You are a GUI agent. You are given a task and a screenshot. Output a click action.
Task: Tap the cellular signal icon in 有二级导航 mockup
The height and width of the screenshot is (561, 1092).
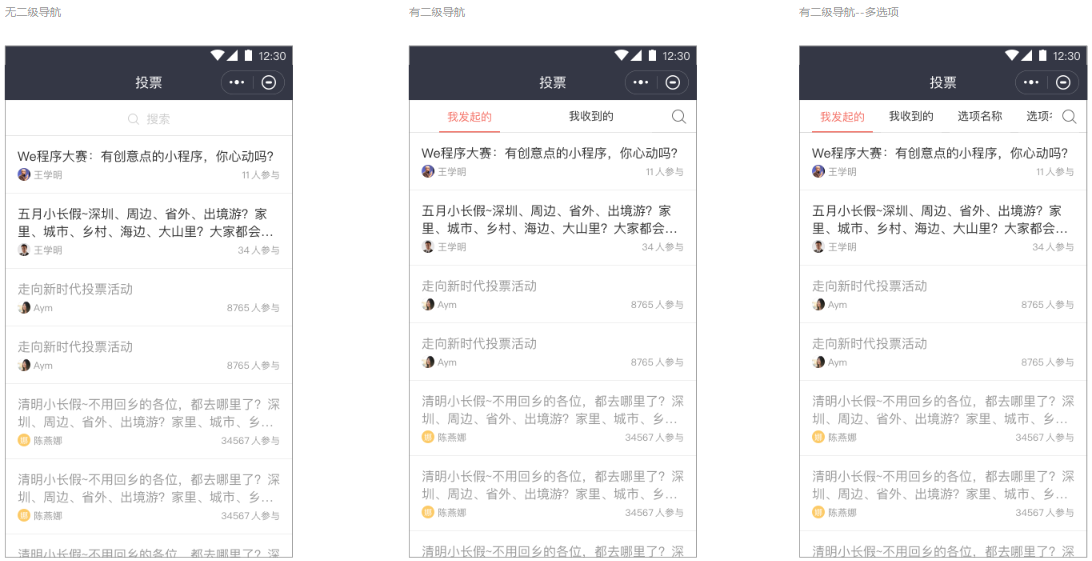tap(637, 56)
